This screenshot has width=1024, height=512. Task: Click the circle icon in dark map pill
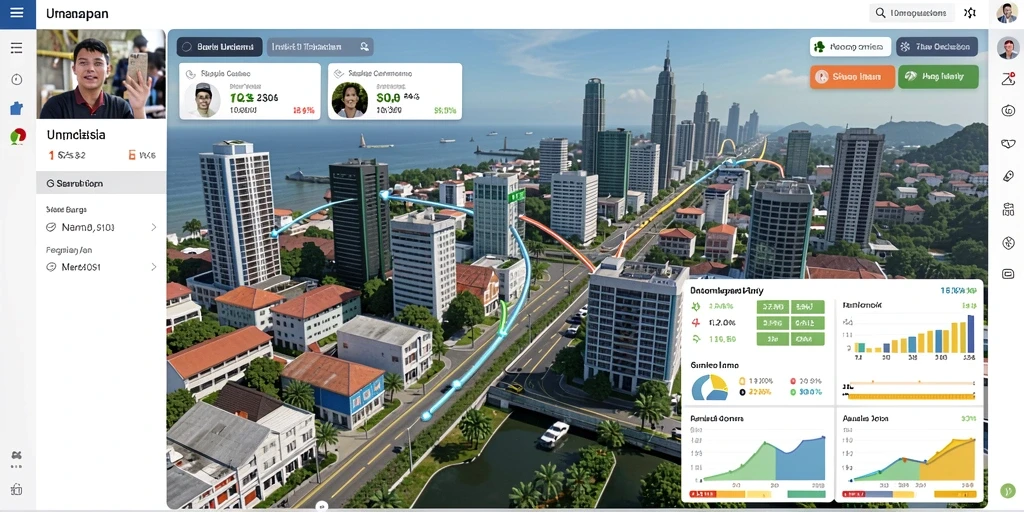click(187, 46)
